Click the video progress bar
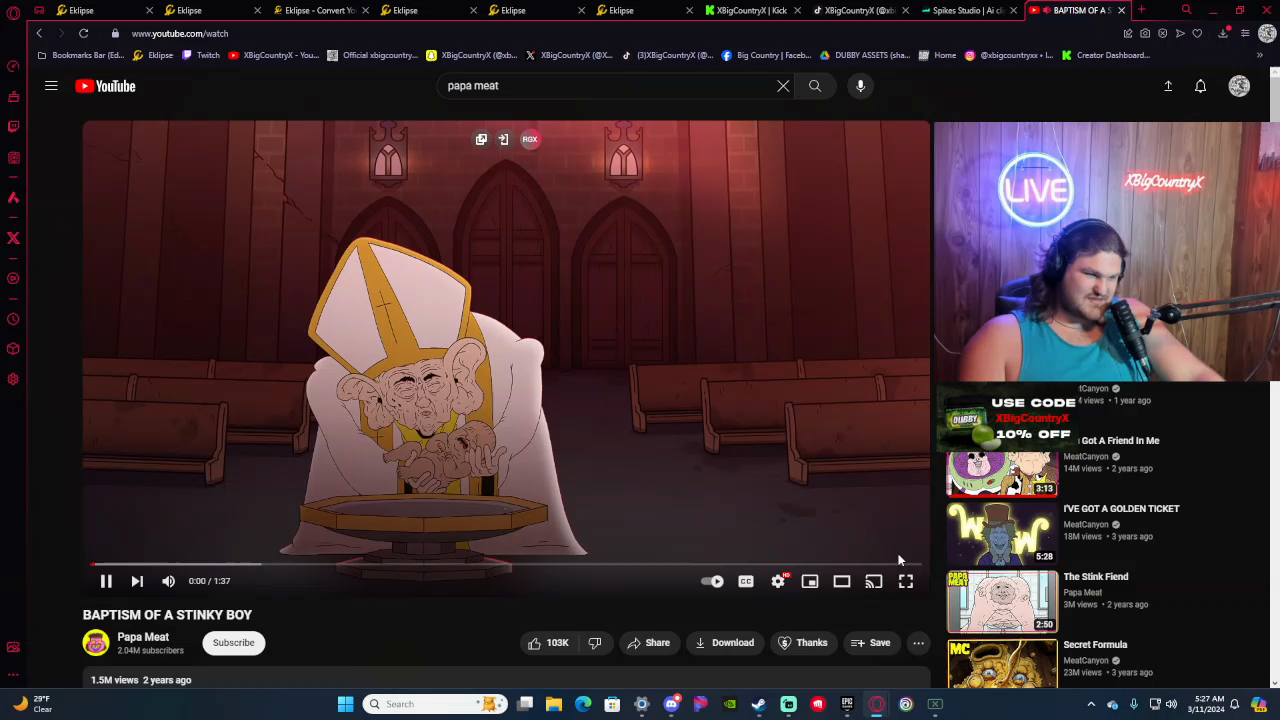This screenshot has height=720, width=1280. pyautogui.click(x=506, y=564)
